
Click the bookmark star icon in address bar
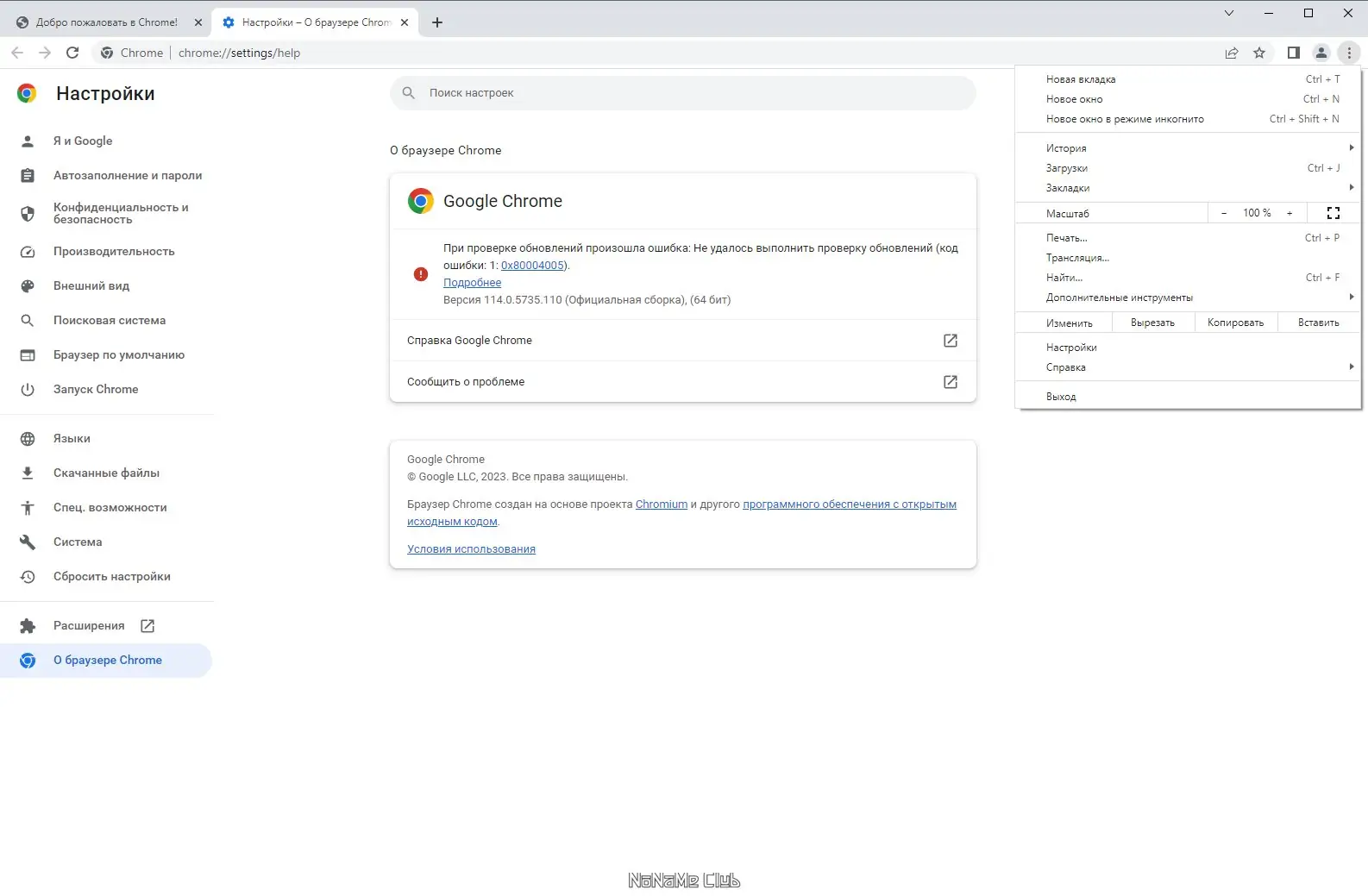(x=1259, y=53)
